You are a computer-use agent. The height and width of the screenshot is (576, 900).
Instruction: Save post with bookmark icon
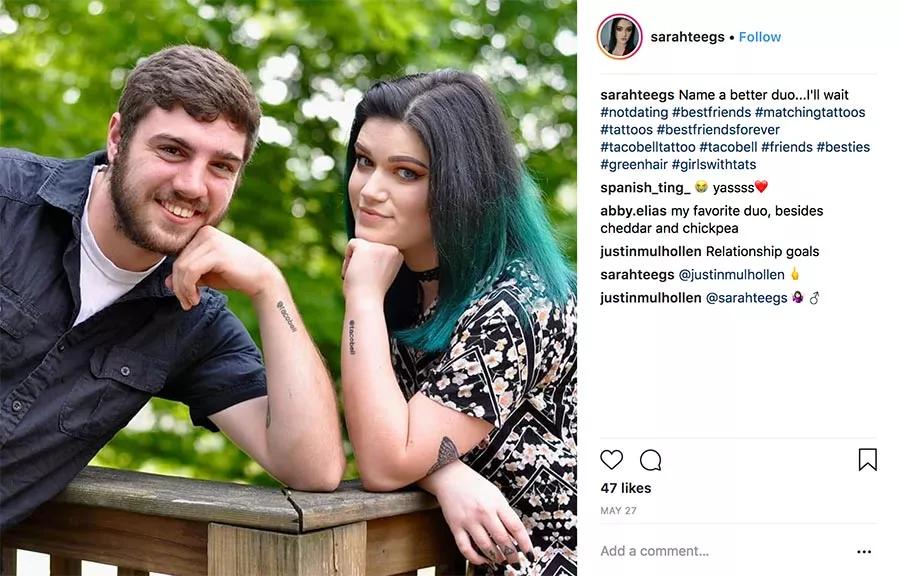click(867, 460)
